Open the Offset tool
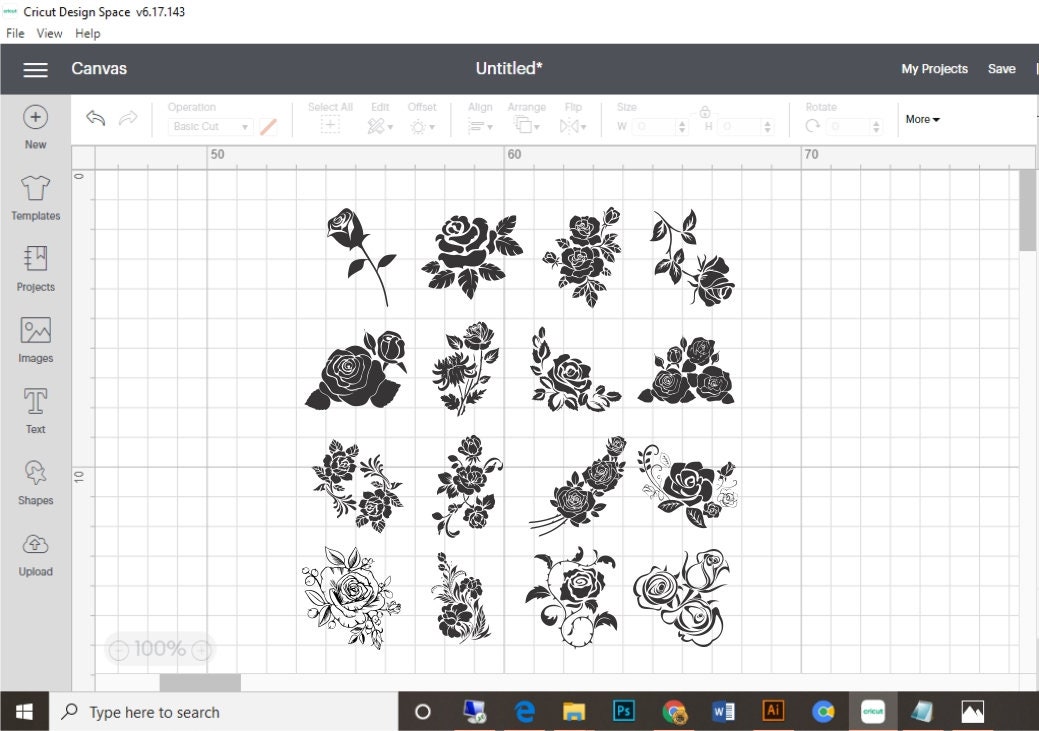 point(422,127)
